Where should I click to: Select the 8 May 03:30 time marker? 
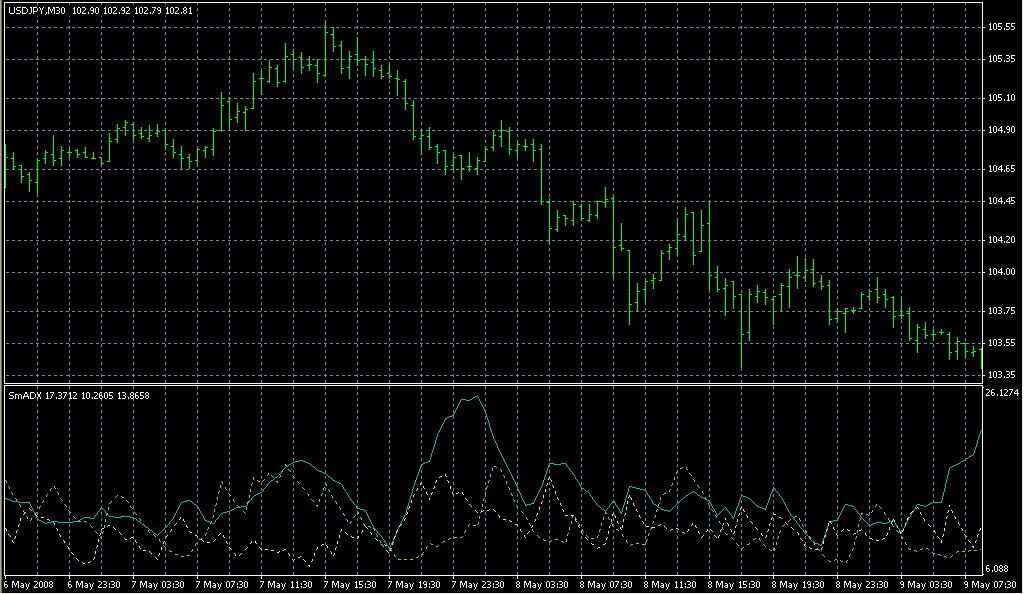pyautogui.click(x=543, y=584)
